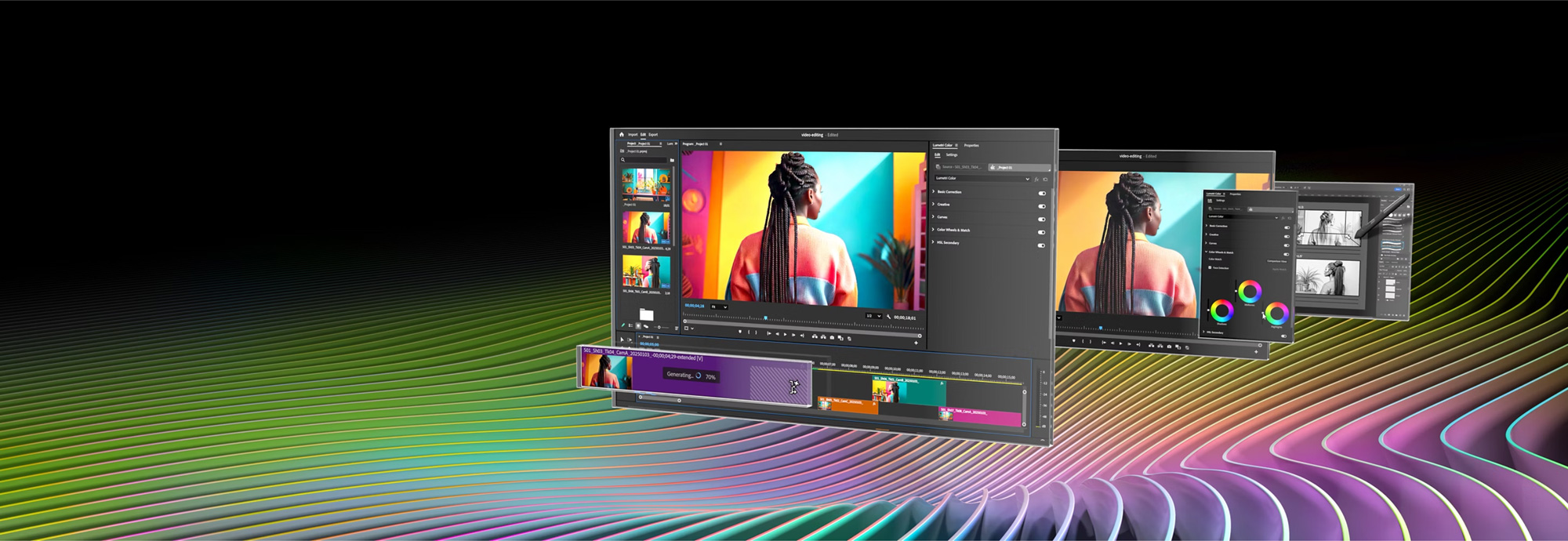Open the Lumetri Color effect dropdown in front window

982,178
